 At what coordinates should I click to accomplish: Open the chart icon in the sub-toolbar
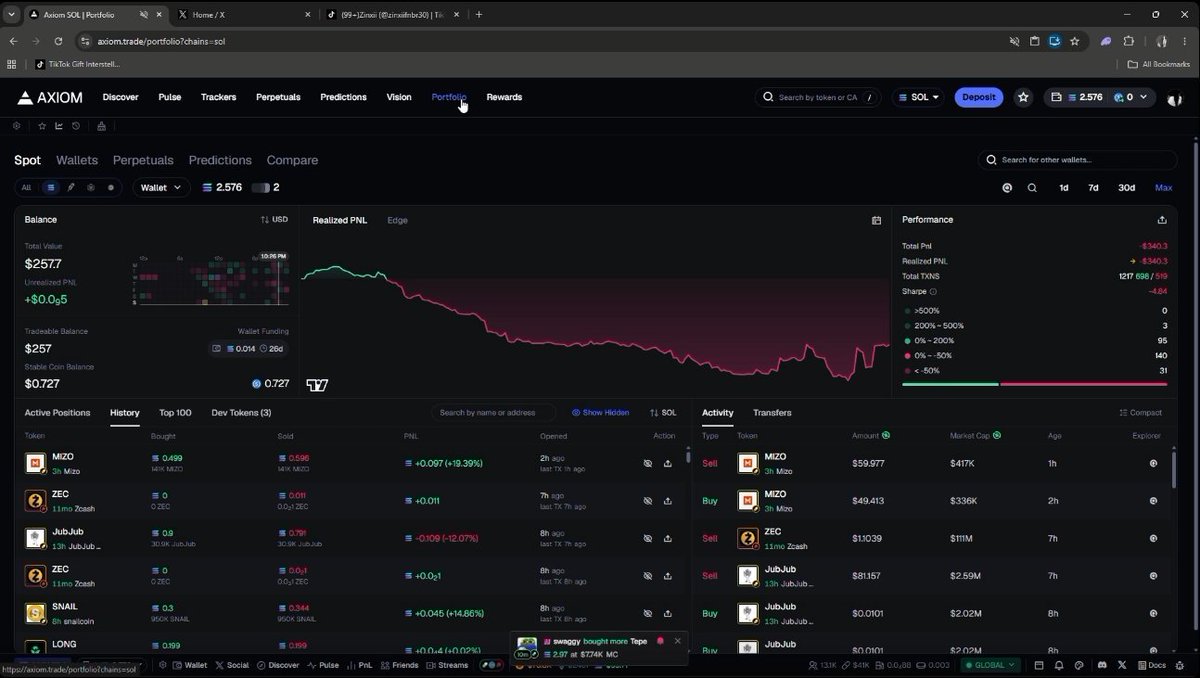pyautogui.click(x=59, y=126)
